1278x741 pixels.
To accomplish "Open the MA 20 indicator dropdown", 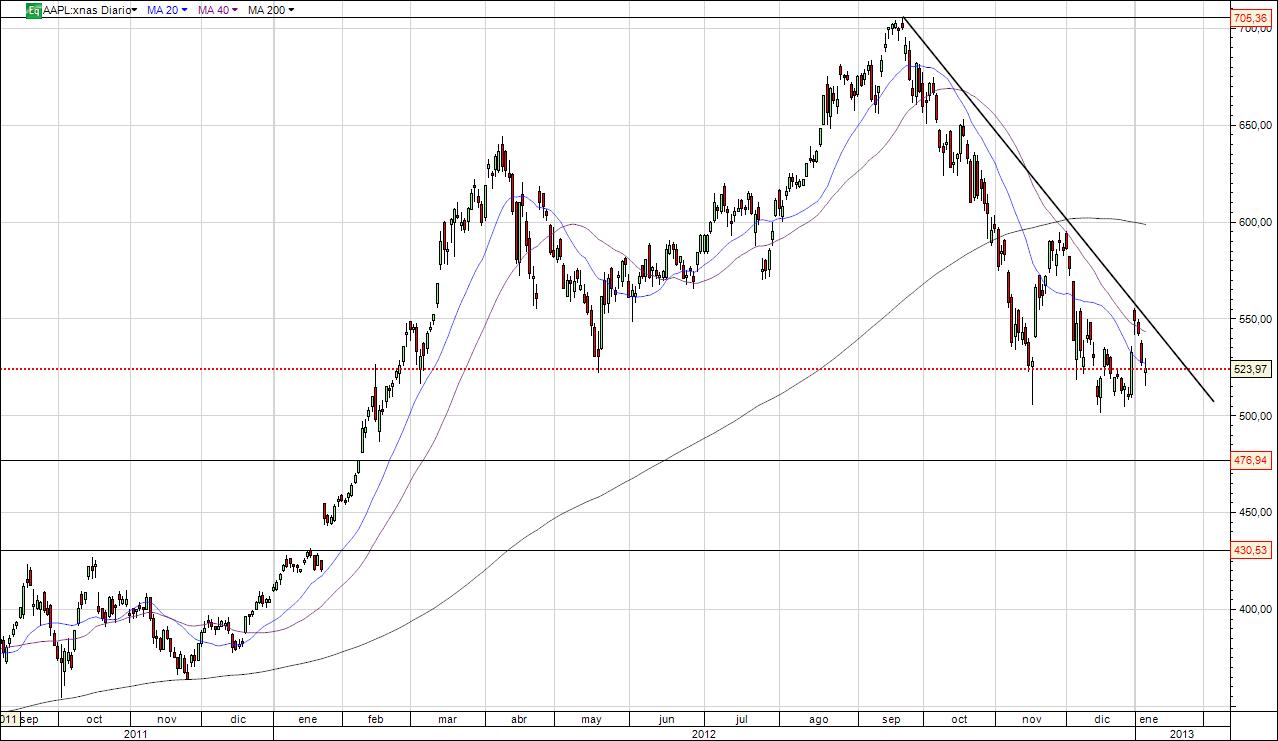I will point(167,10).
